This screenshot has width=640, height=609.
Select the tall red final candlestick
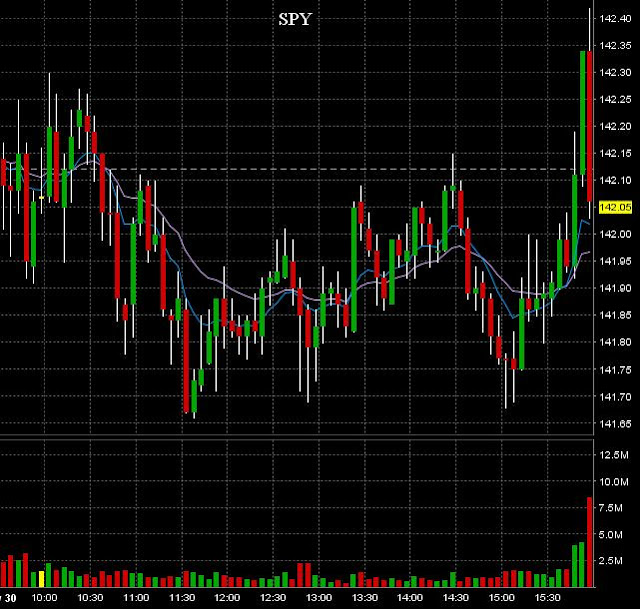[x=590, y=126]
